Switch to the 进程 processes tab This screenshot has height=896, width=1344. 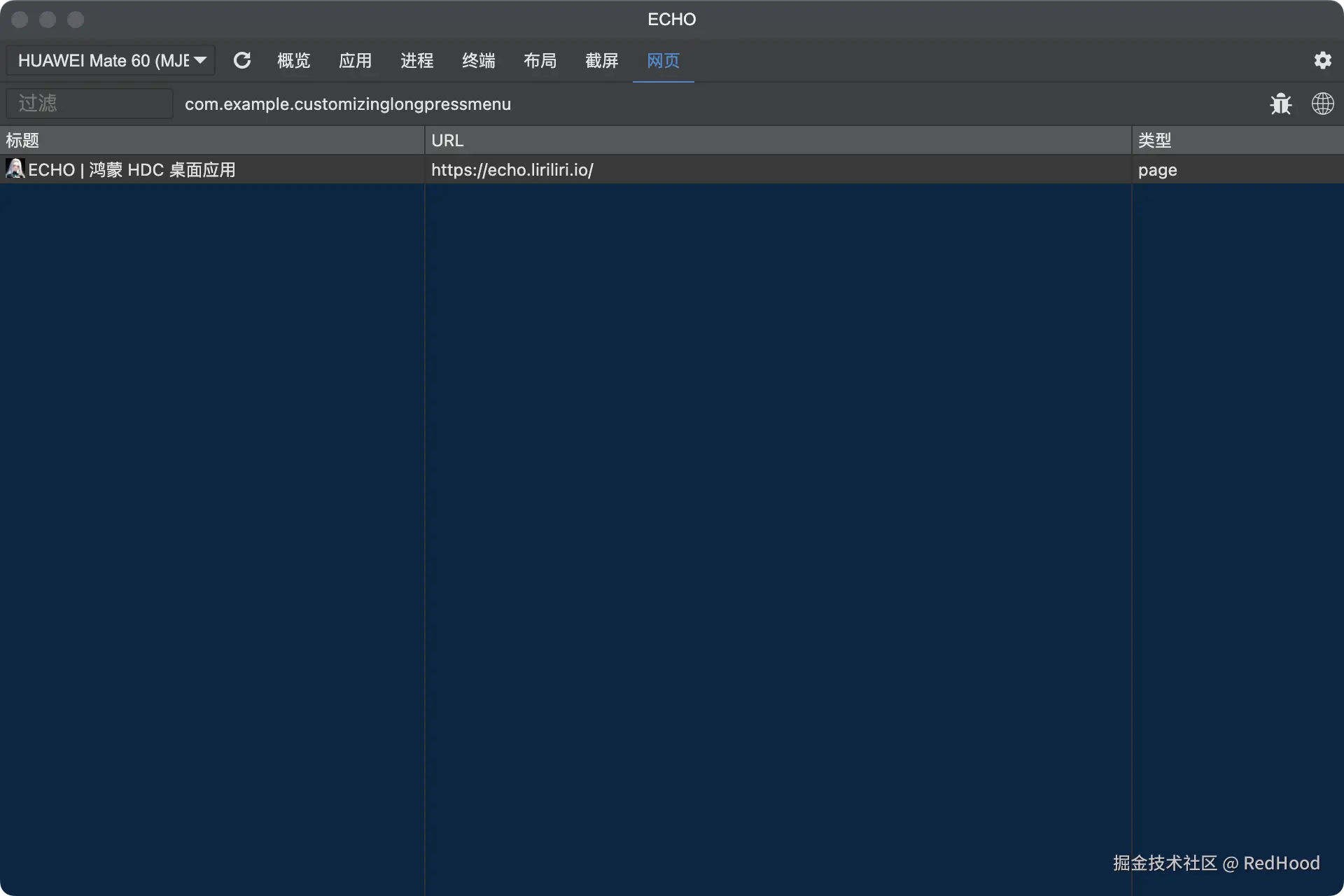[x=416, y=61]
